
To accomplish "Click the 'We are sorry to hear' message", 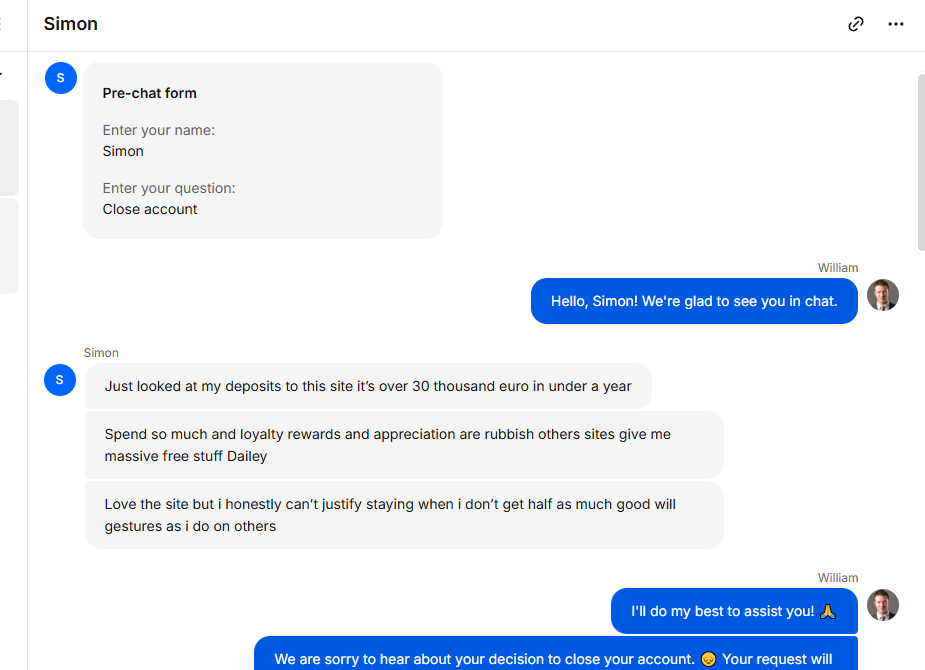I will [x=556, y=653].
